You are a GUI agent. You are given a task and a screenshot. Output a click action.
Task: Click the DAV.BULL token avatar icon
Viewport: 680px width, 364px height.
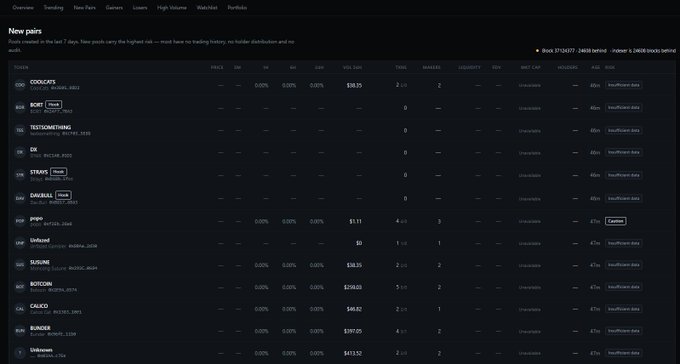point(20,198)
